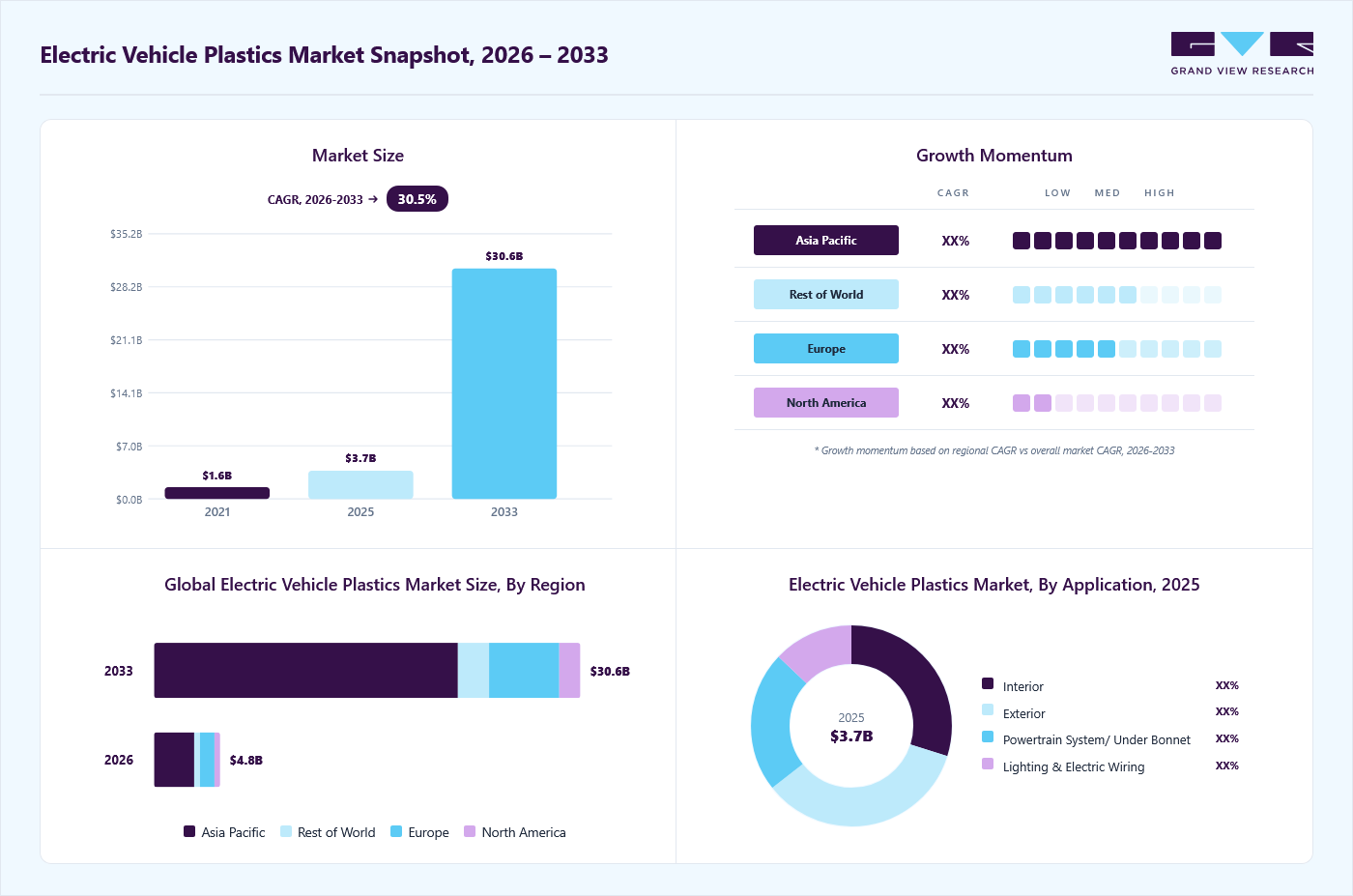Select the Exterior legend swatch
1353x896 pixels.
tap(988, 709)
